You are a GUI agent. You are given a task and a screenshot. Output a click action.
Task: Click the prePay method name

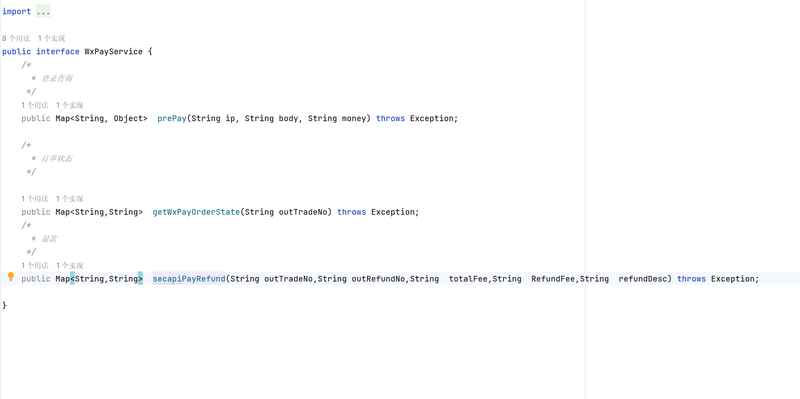(172, 118)
